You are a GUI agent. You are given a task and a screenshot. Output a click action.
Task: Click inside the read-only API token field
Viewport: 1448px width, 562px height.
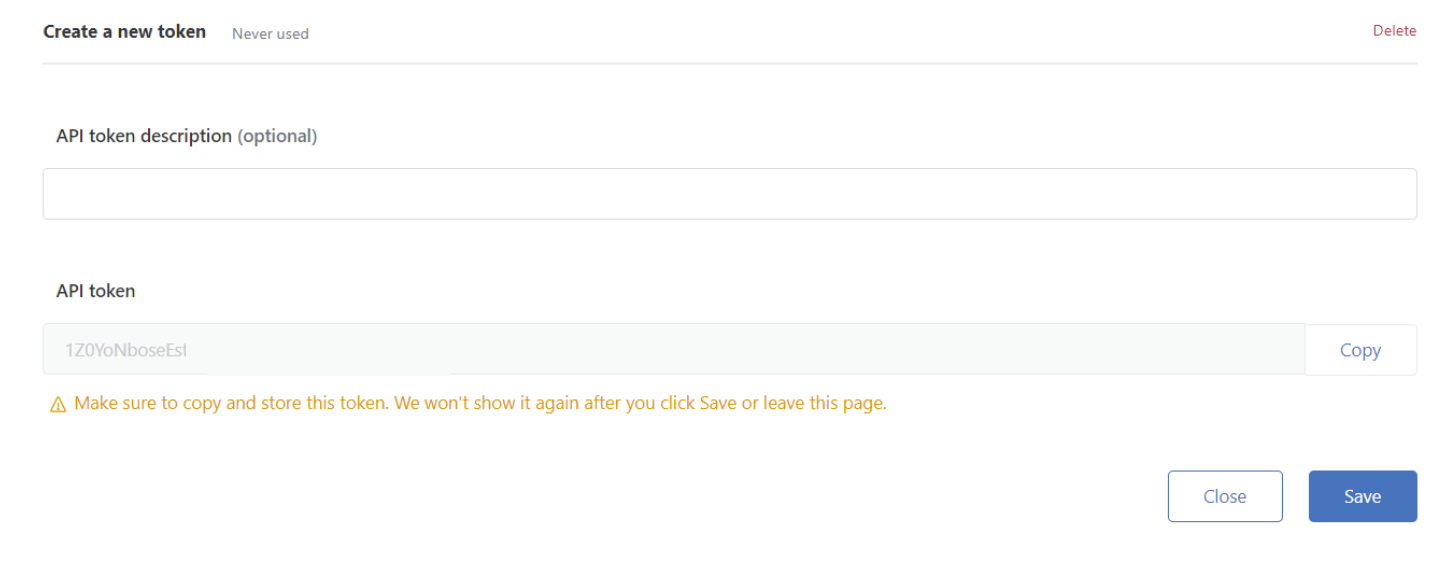[x=674, y=349]
